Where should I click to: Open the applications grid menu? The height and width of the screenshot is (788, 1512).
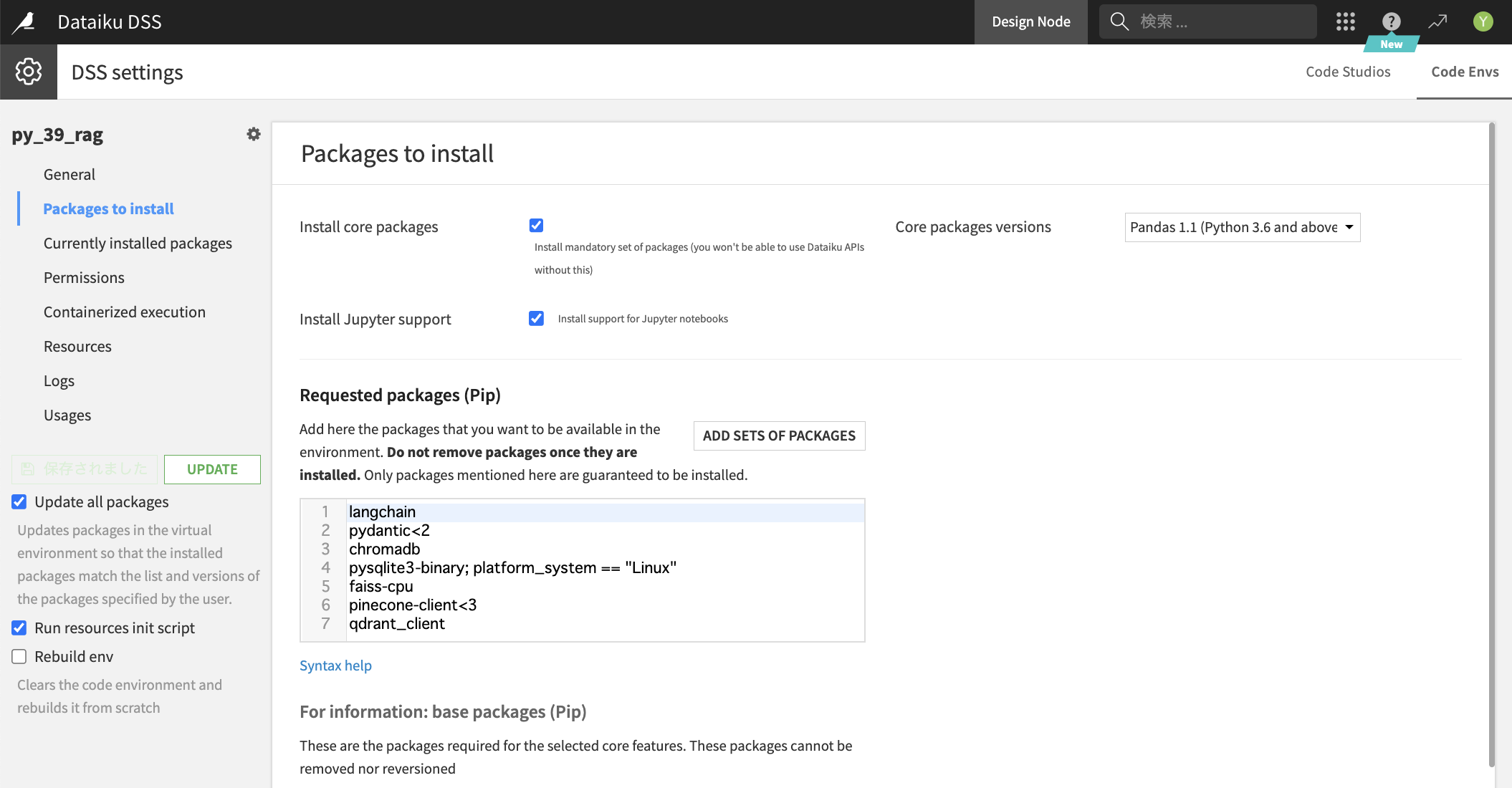pyautogui.click(x=1346, y=21)
